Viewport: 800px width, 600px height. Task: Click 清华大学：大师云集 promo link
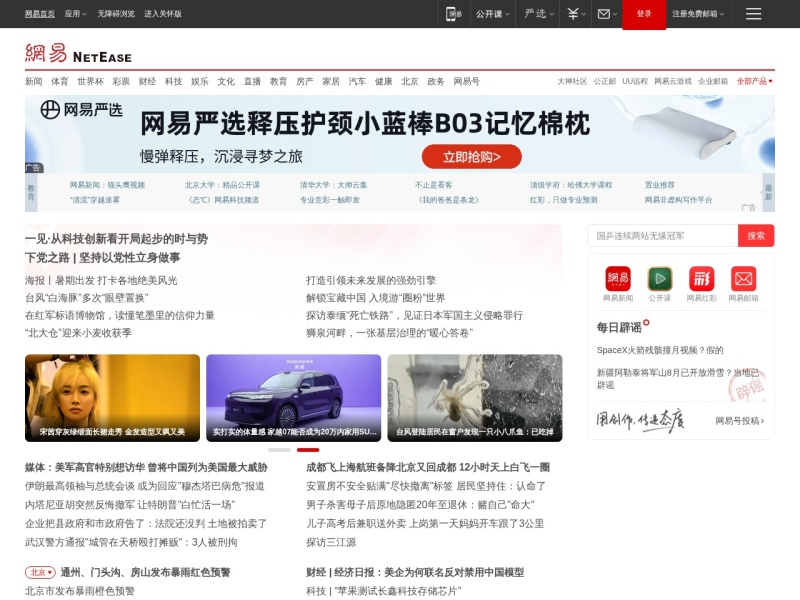[x=333, y=185]
